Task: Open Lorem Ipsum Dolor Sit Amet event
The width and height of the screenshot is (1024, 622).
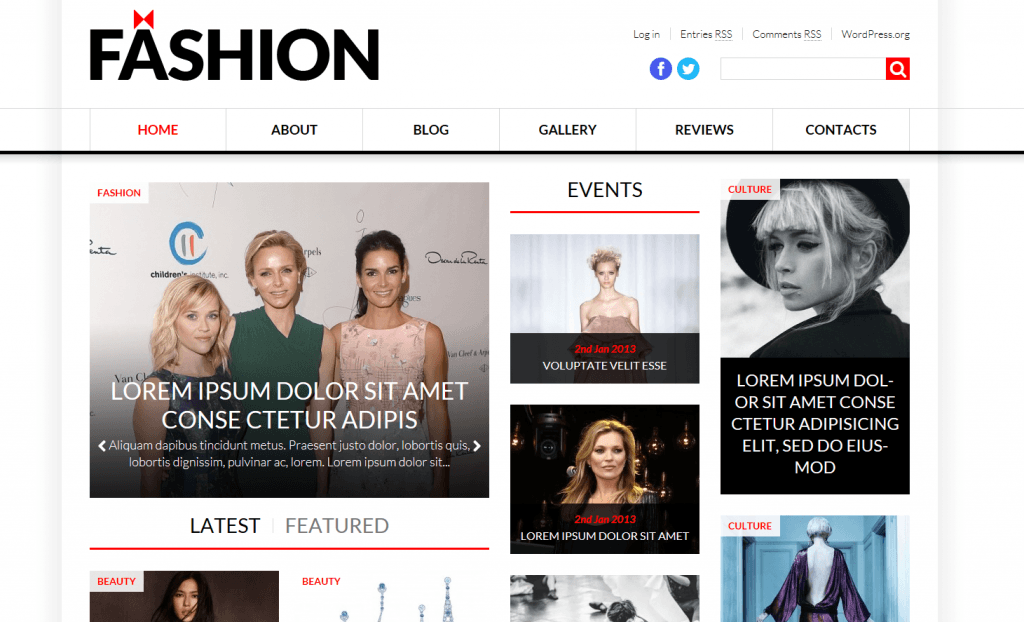Action: pos(605,479)
